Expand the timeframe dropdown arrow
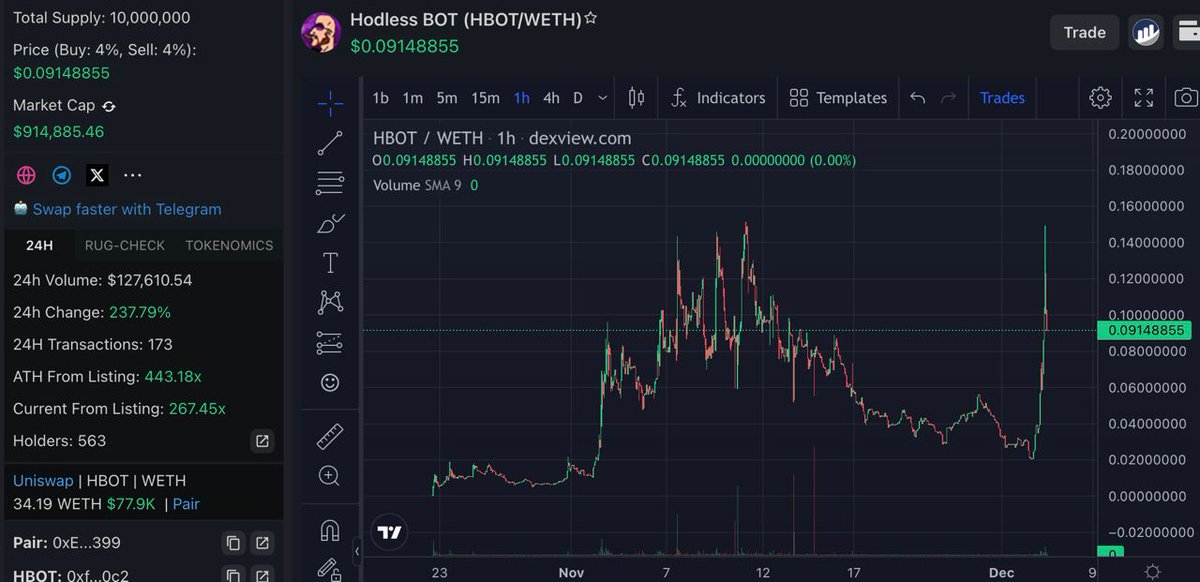 [x=602, y=98]
